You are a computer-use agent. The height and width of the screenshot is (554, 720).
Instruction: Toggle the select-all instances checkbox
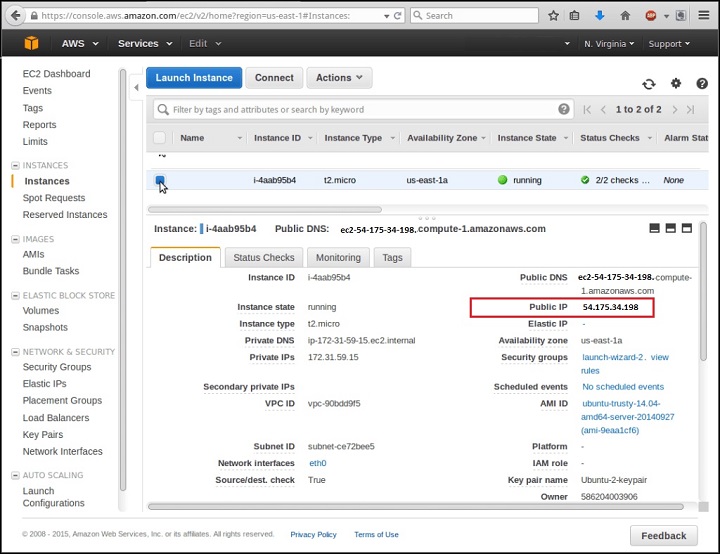159,137
